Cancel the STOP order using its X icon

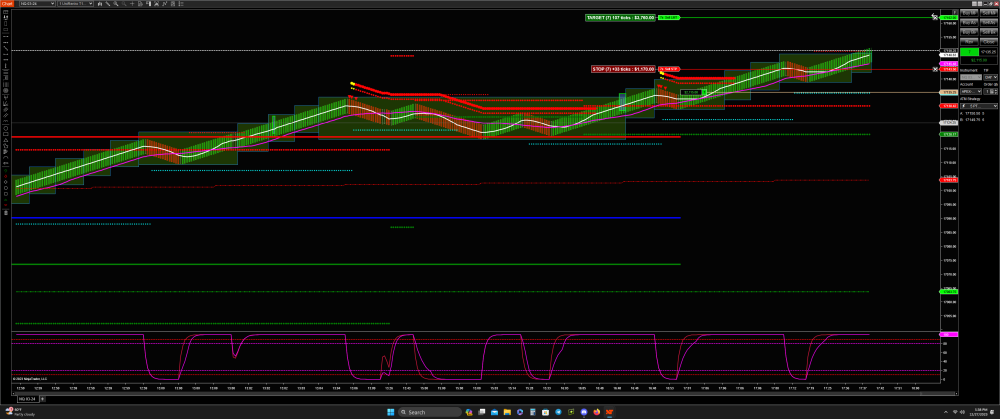point(935,69)
